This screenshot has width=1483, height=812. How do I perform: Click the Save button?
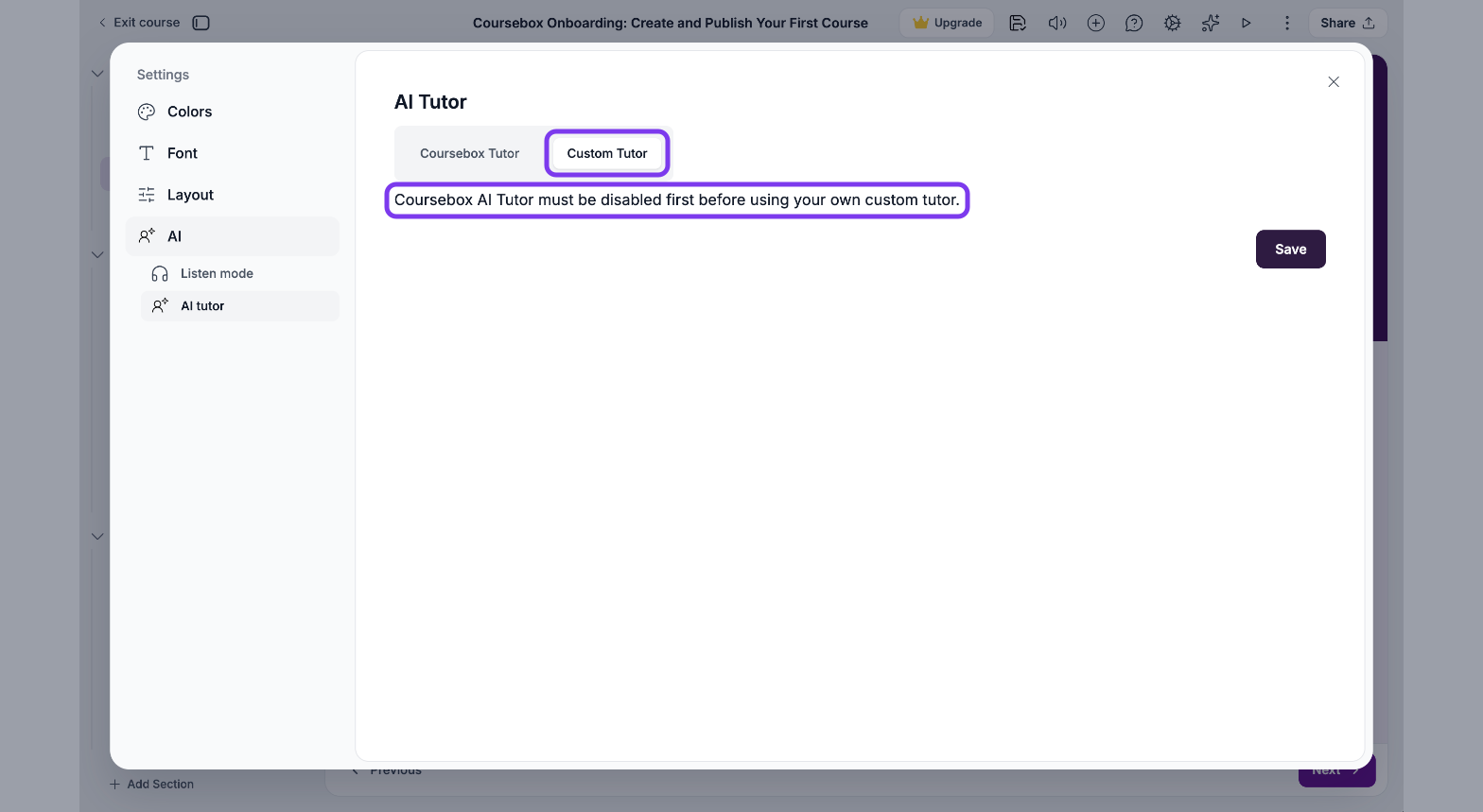click(x=1291, y=250)
